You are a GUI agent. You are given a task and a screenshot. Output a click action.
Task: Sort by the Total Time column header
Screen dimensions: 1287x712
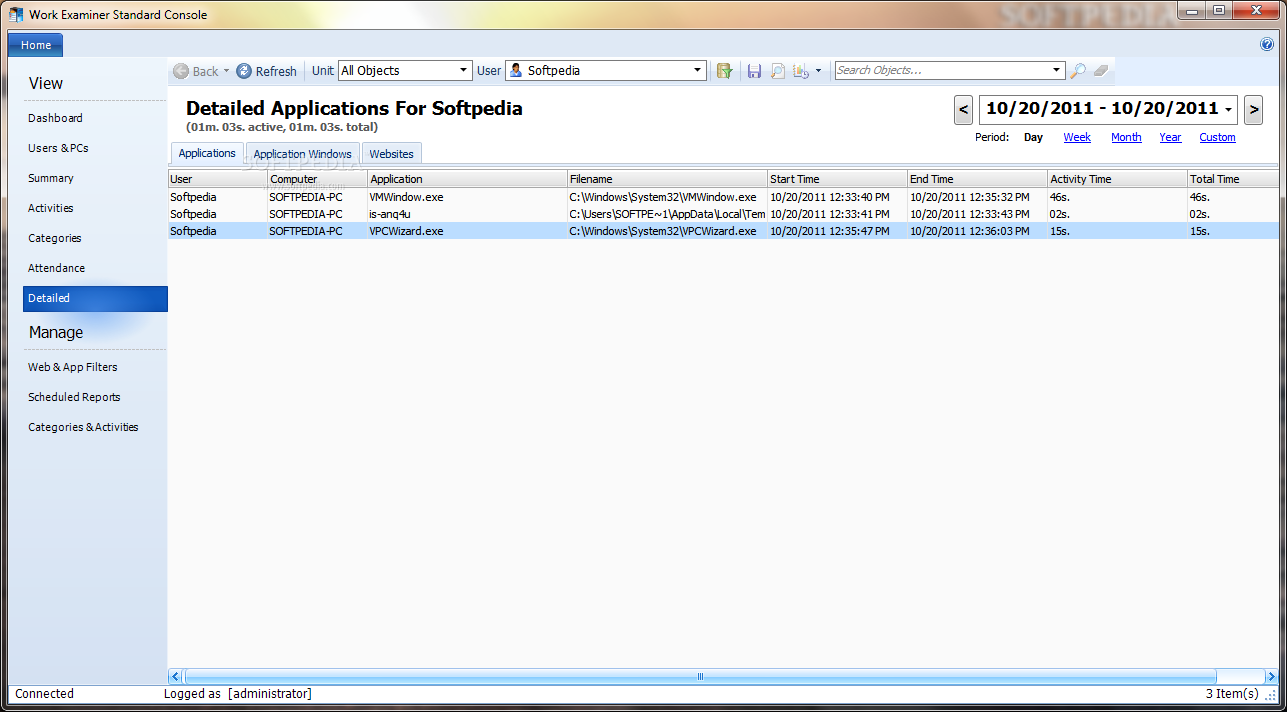[1233, 179]
